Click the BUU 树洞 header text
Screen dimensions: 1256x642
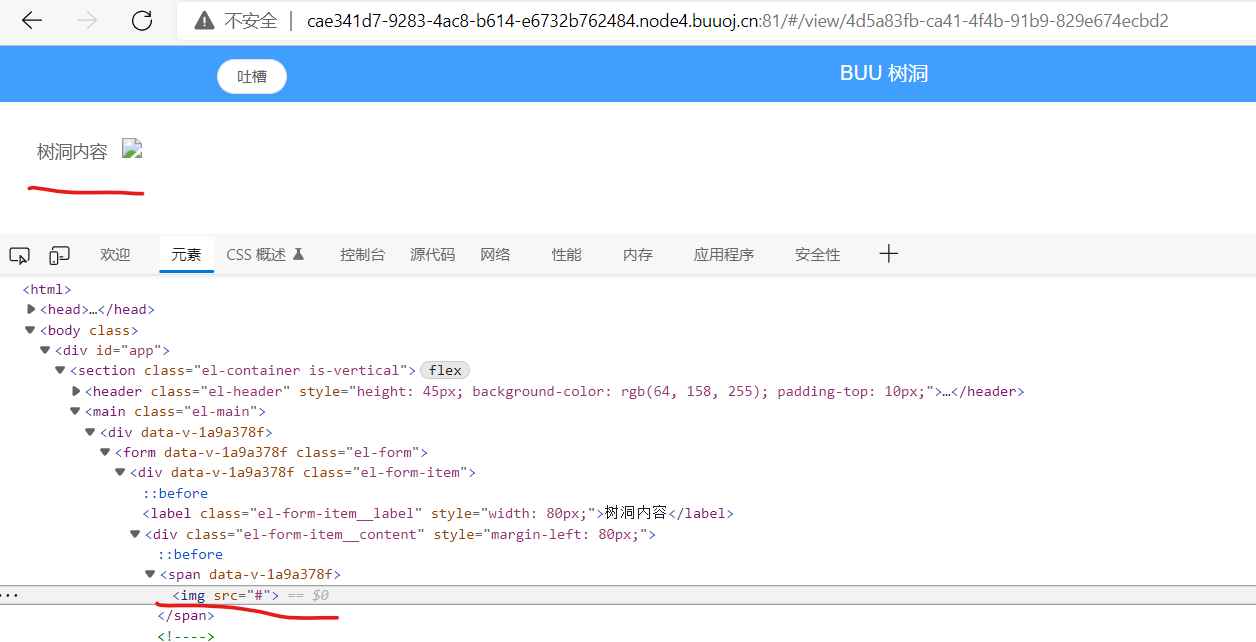883,73
